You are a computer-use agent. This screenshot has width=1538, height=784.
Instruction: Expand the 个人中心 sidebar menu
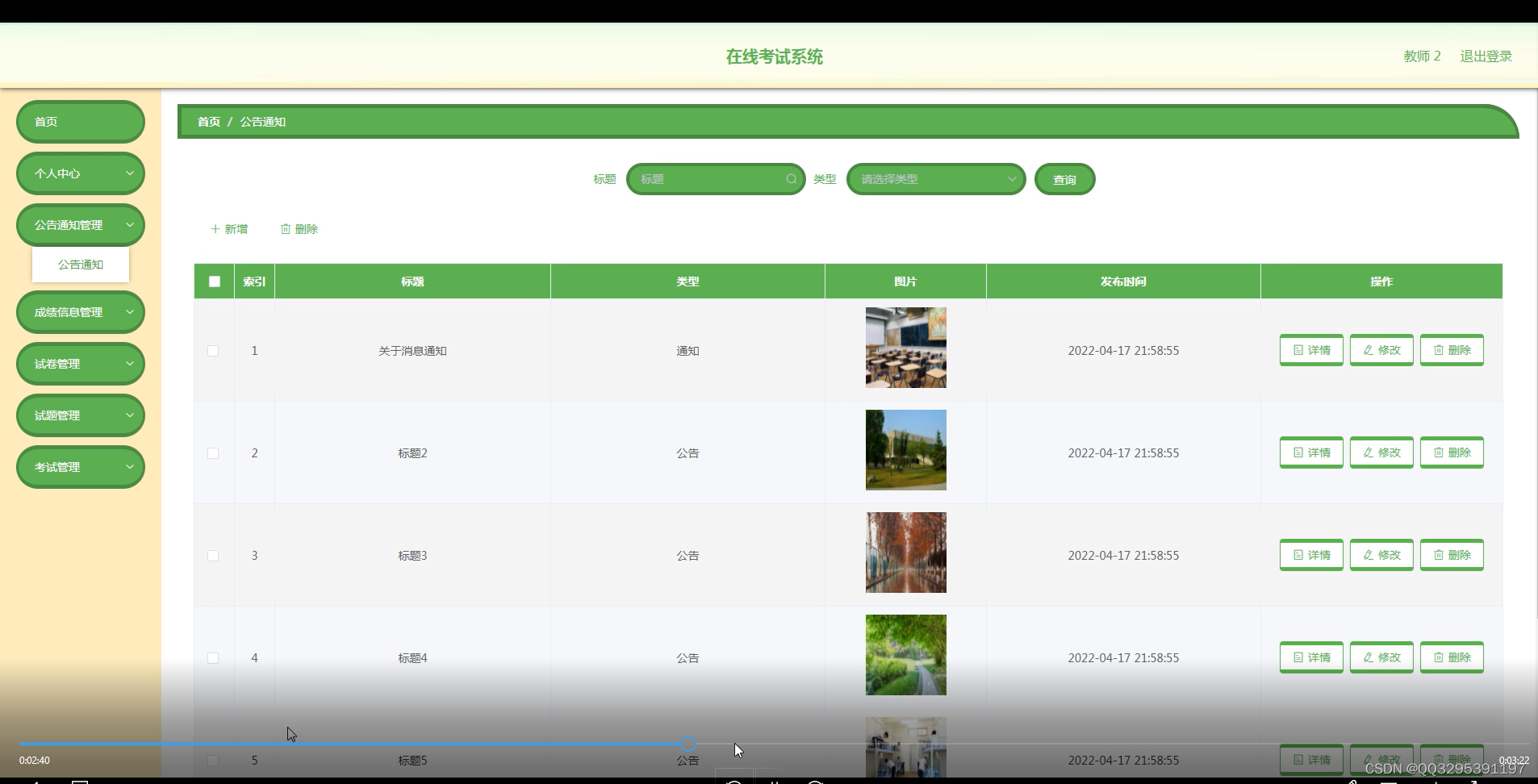[x=81, y=173]
